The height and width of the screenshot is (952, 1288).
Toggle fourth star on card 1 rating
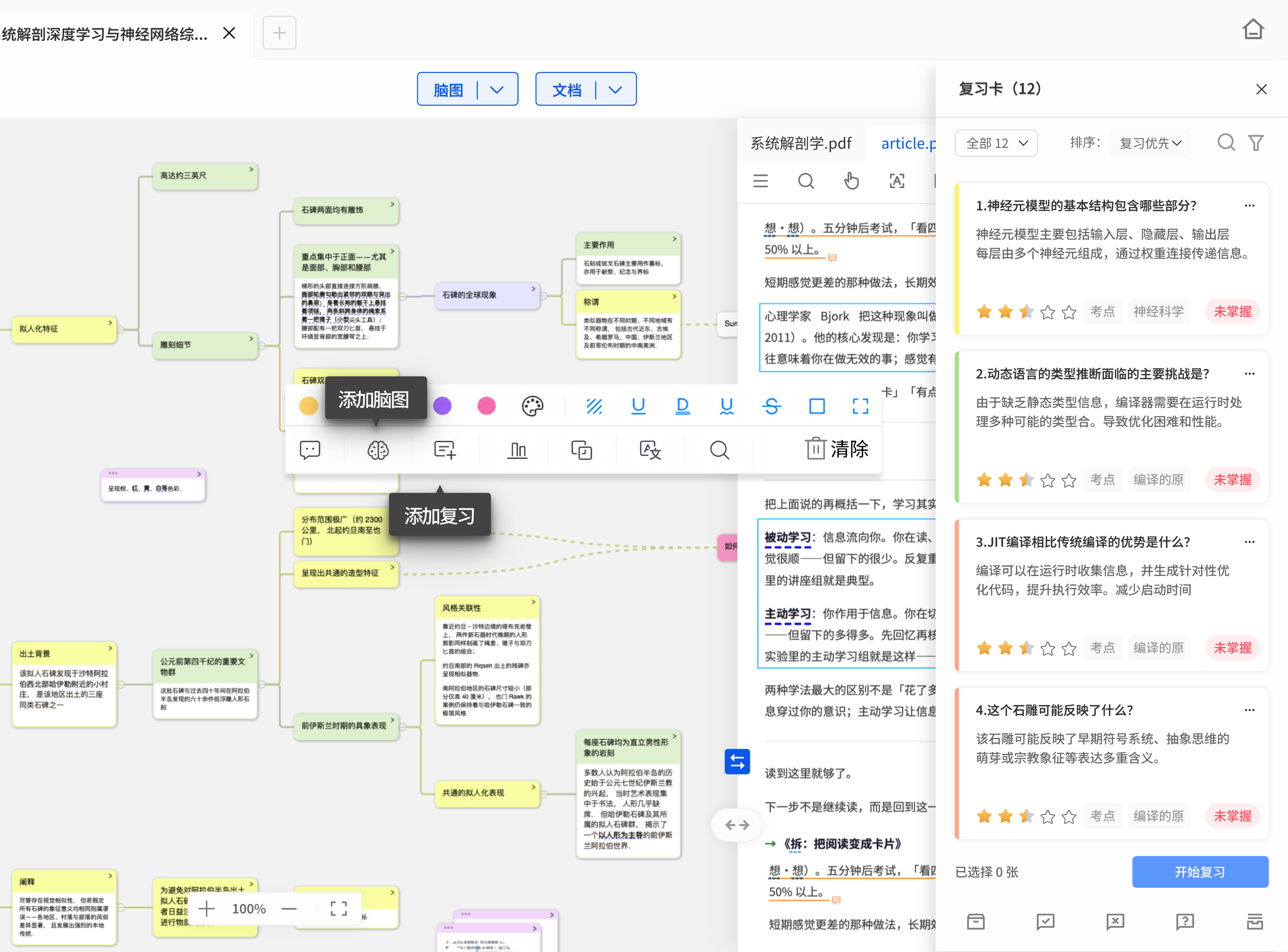point(1048,312)
